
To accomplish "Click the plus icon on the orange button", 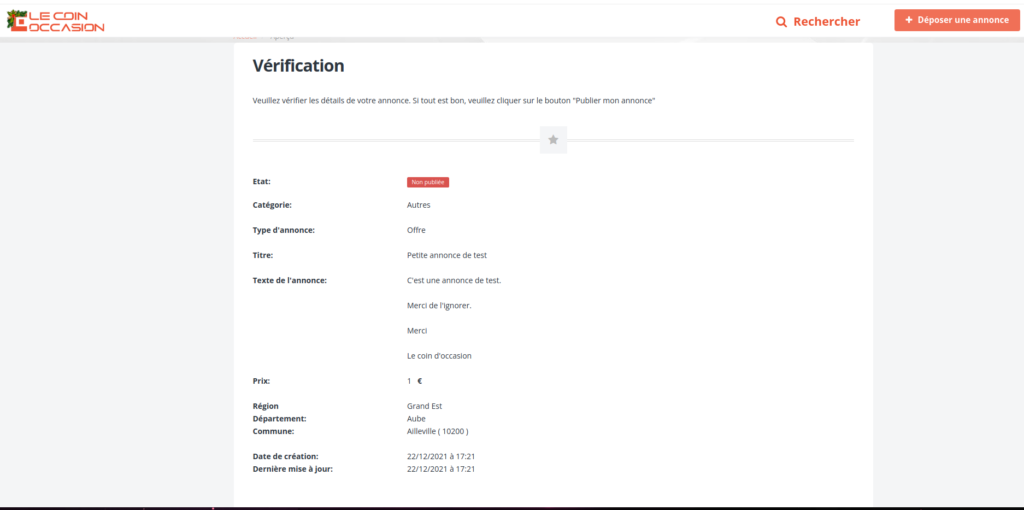I will 908,20.
